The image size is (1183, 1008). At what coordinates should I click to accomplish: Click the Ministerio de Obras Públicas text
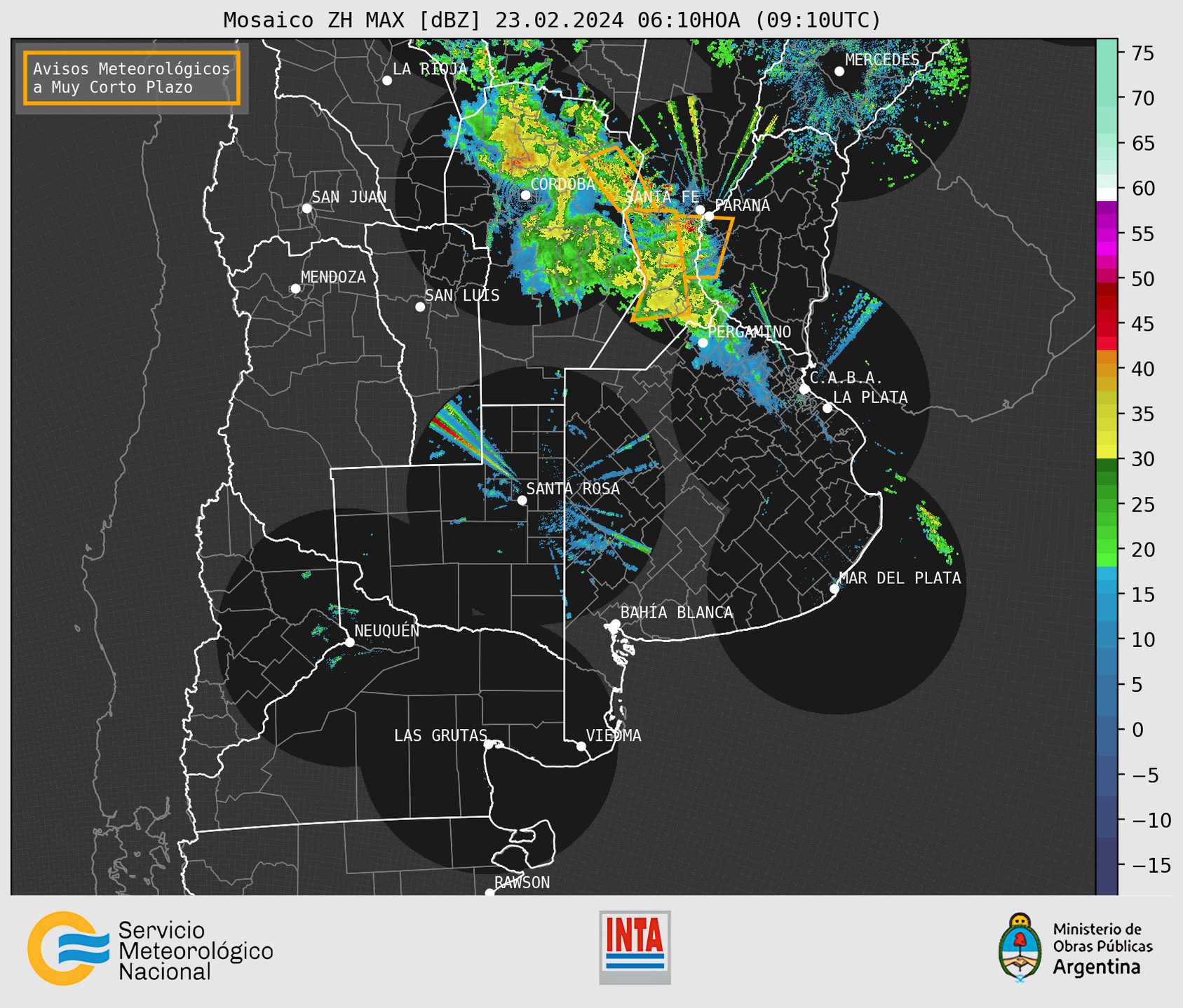click(1102, 938)
